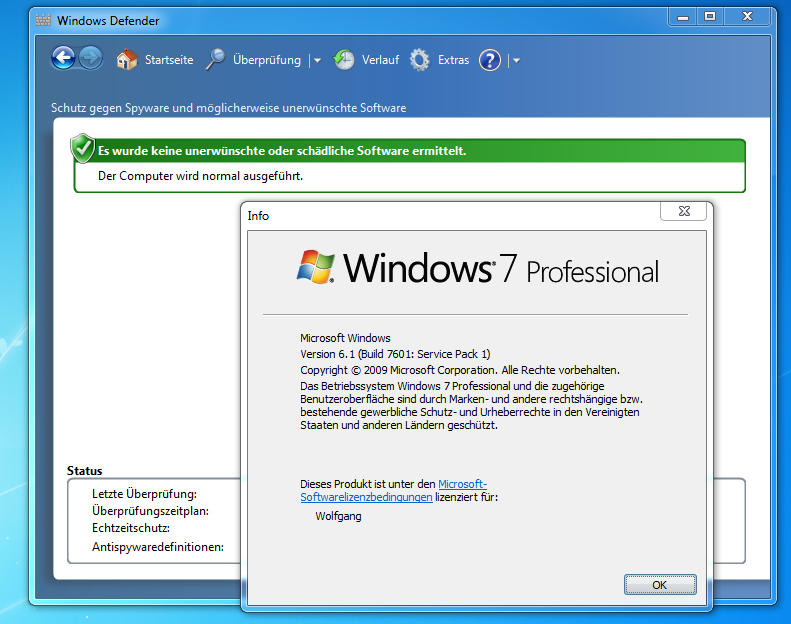Click the green 'Es wurde keine unerwünschte' banner
This screenshot has width=791, height=624.
pyautogui.click(x=410, y=151)
